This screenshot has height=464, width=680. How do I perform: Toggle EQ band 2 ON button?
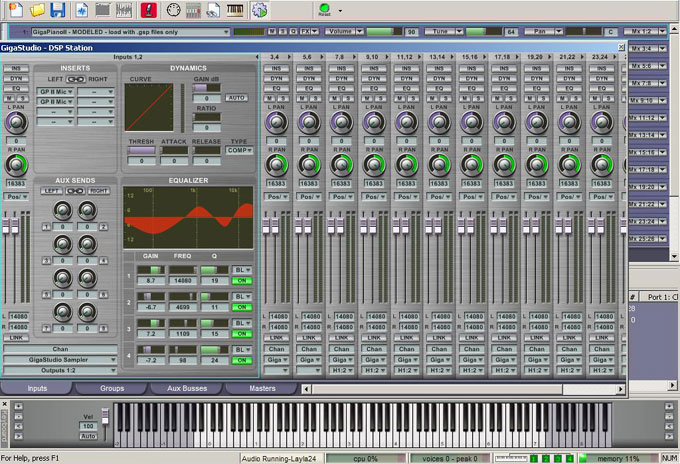[242, 307]
